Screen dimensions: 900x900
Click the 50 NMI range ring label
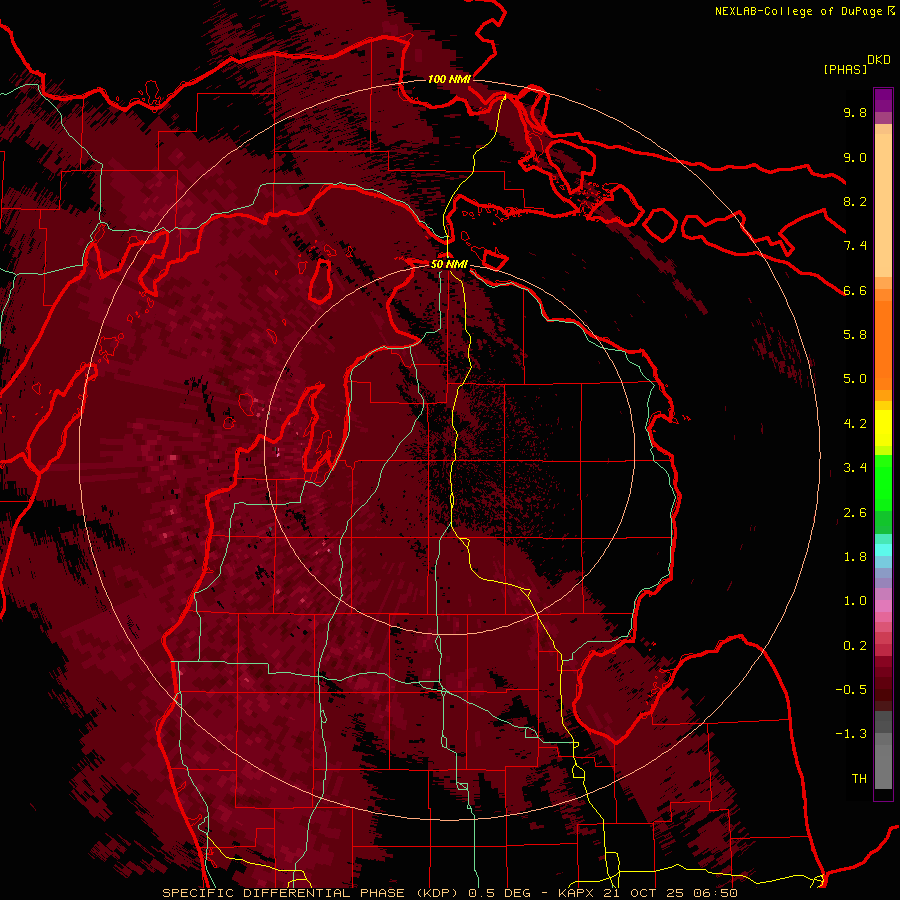[449, 264]
